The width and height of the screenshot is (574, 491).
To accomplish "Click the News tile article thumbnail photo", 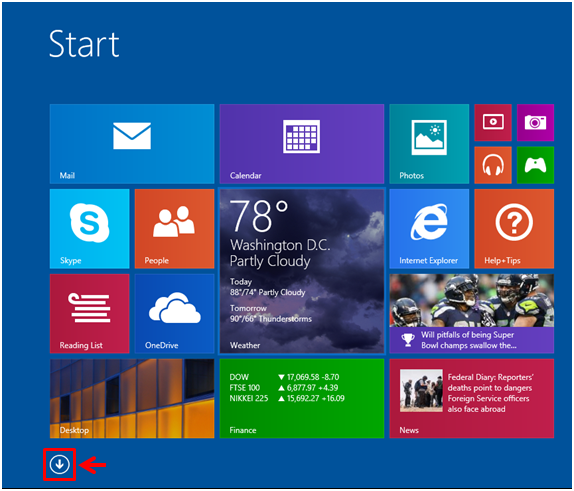I will click(421, 391).
